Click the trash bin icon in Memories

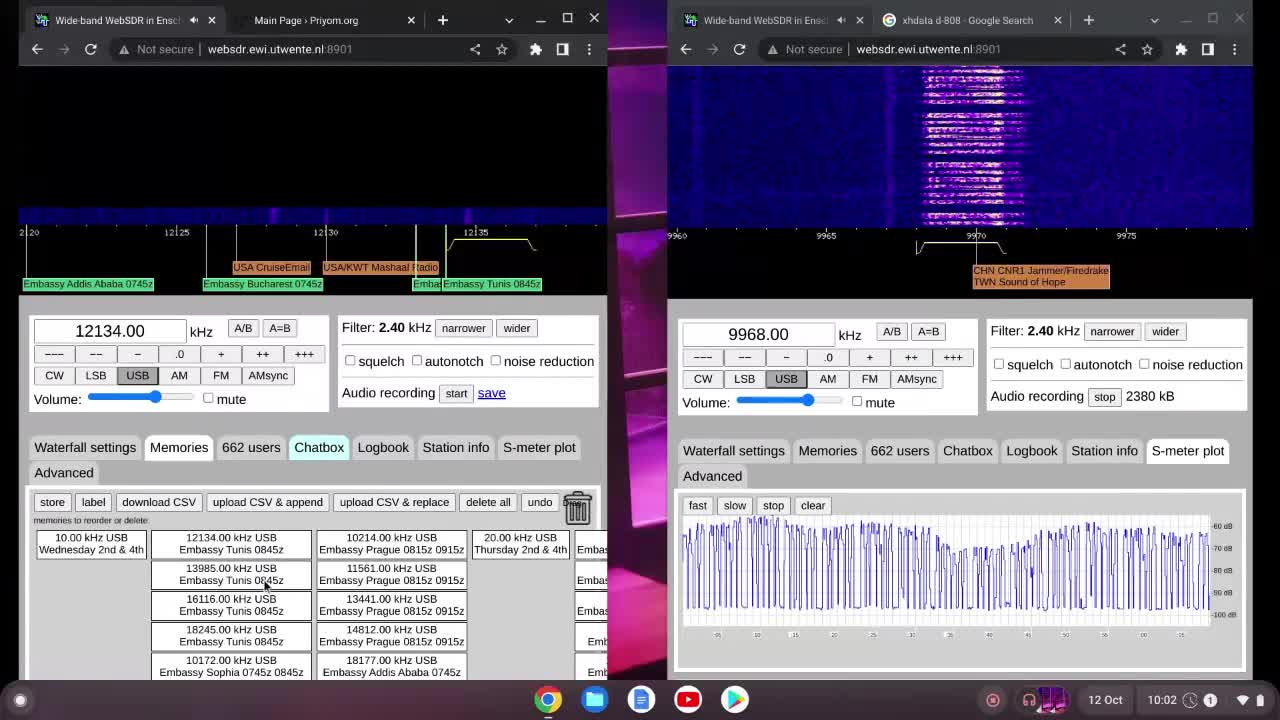coord(577,507)
